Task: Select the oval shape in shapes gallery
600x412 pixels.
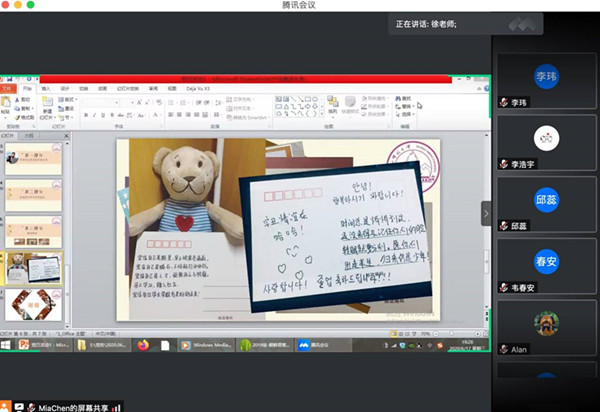Action: pyautogui.click(x=315, y=99)
